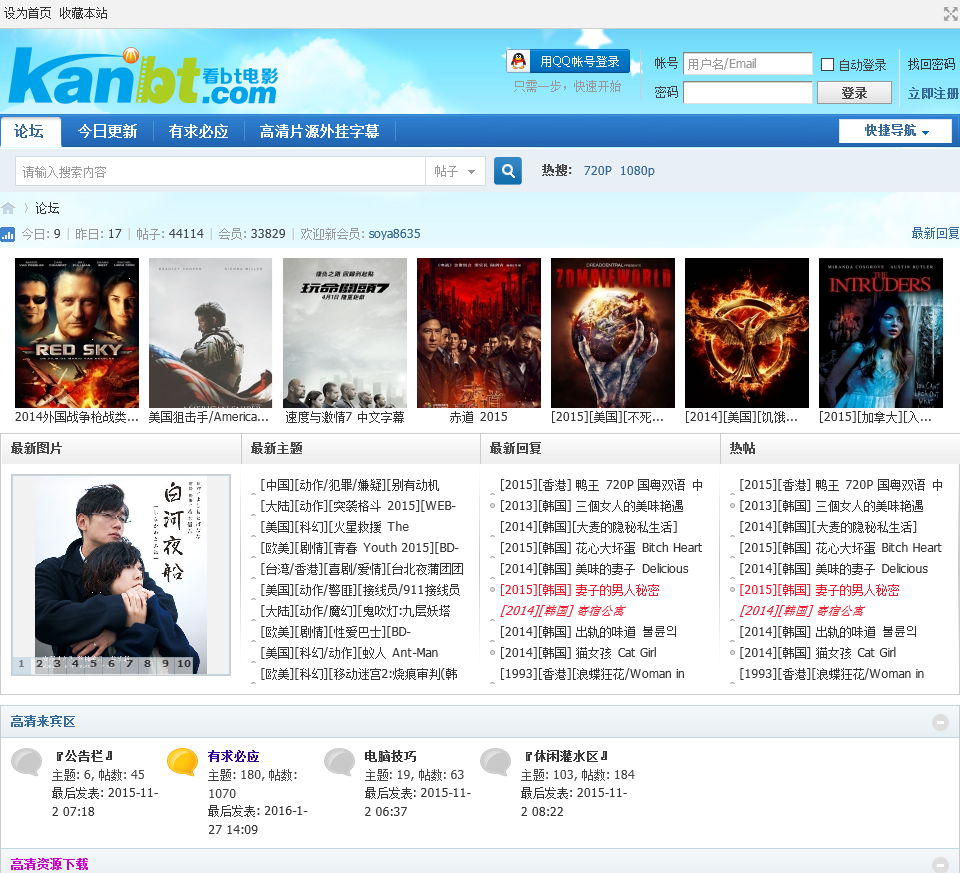Click the blue magnifier search button
This screenshot has width=960, height=873.
(x=508, y=171)
